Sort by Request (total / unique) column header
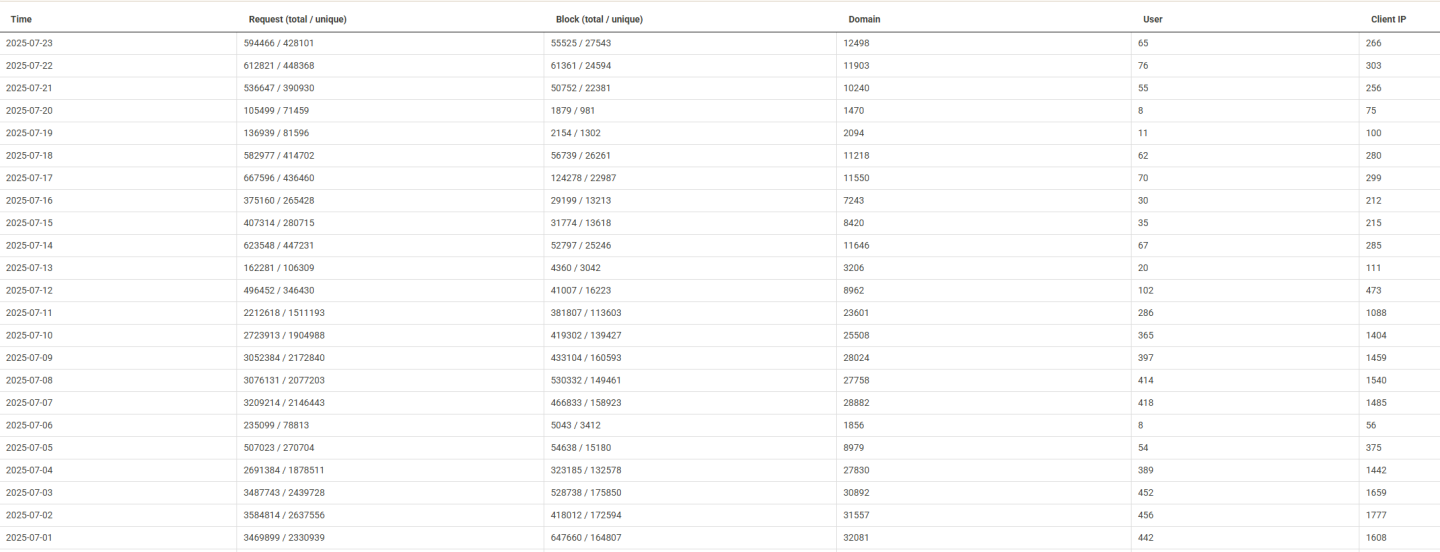This screenshot has height=552, width=1440. coord(297,19)
